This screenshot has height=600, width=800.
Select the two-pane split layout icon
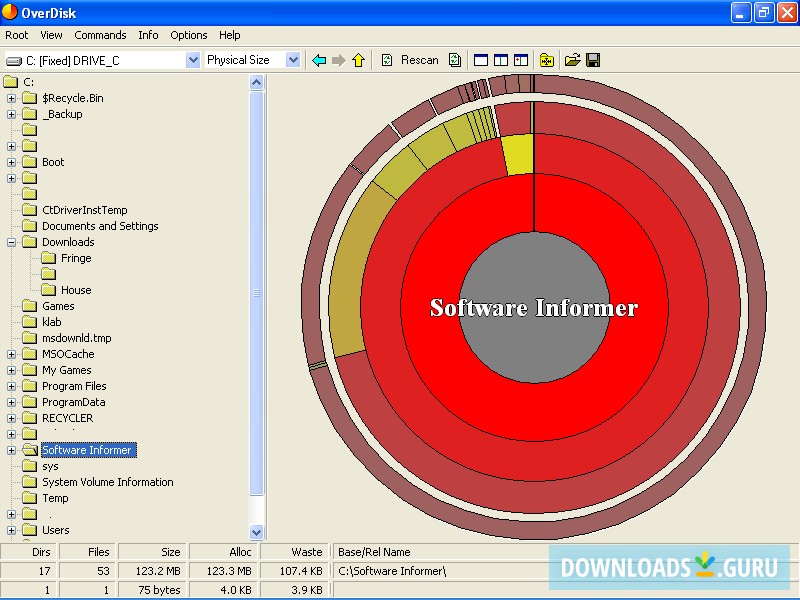coord(502,60)
